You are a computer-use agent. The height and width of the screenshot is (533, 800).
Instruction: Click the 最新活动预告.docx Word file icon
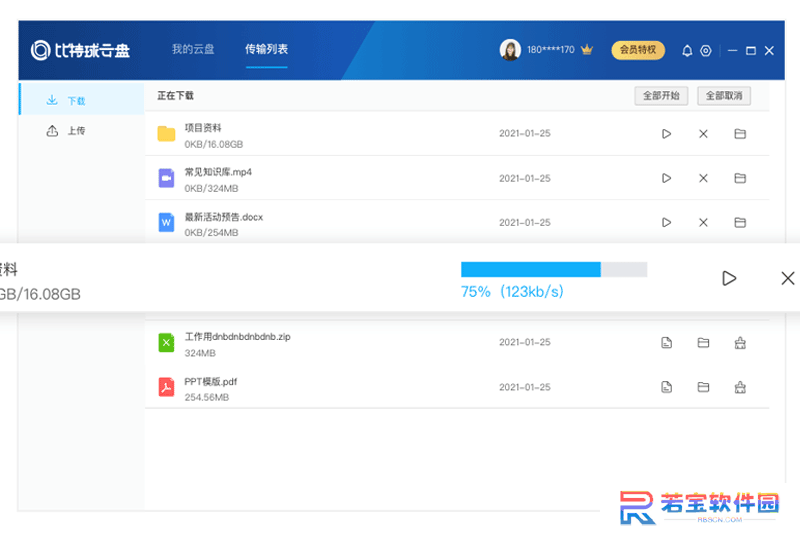166,222
